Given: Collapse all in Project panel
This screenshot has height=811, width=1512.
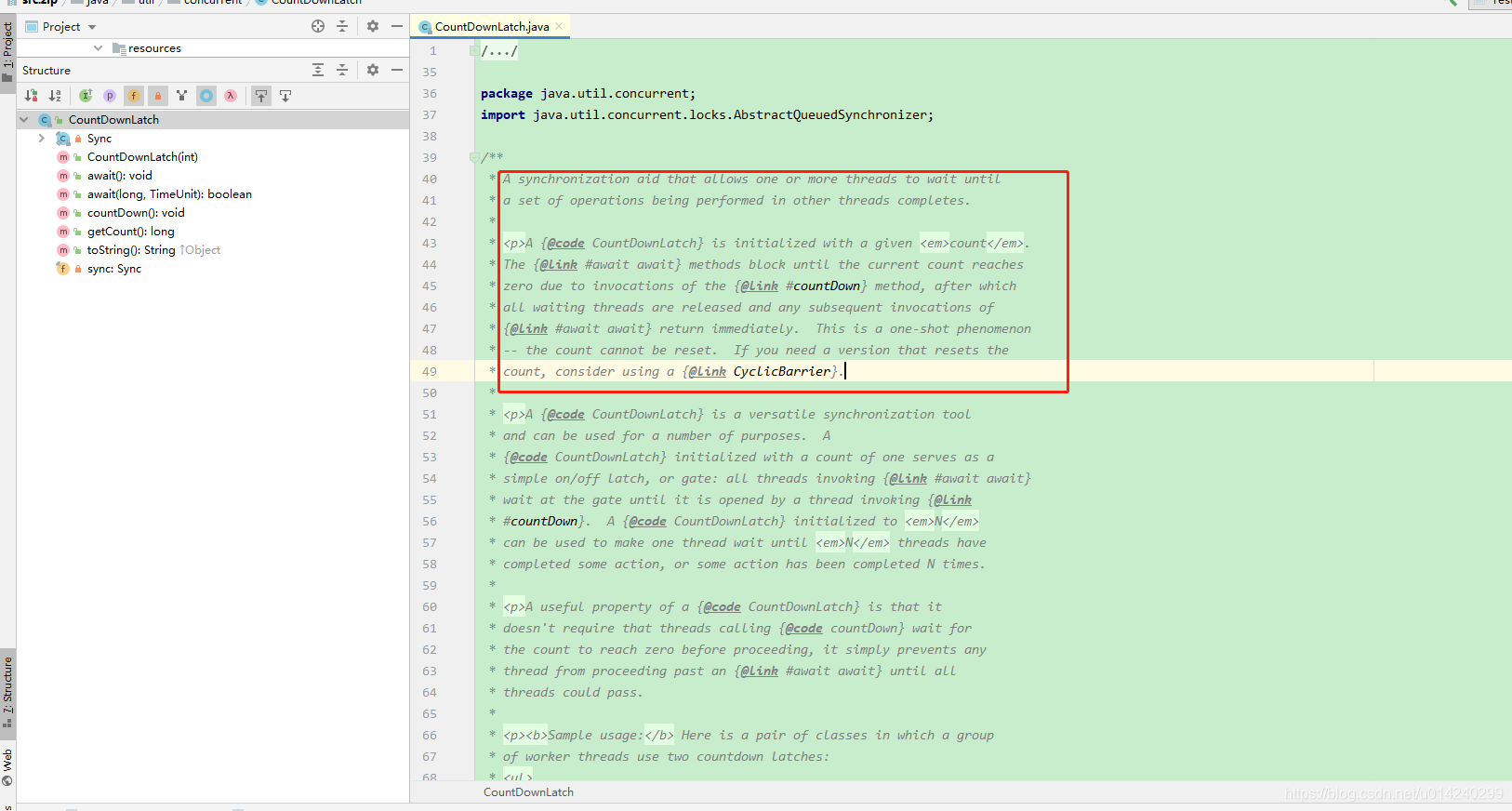Looking at the screenshot, I should pyautogui.click(x=342, y=26).
